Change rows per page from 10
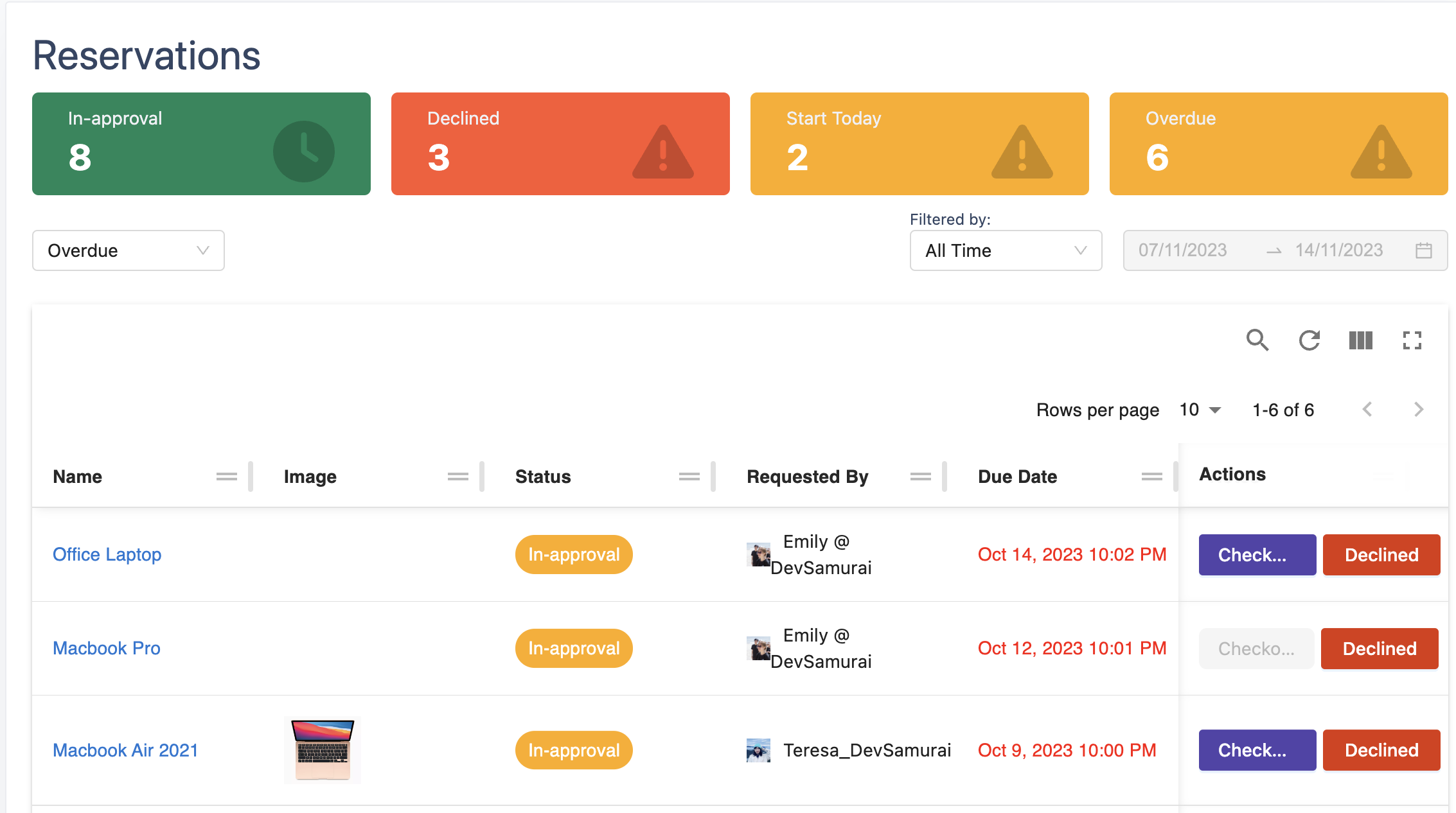 pyautogui.click(x=1200, y=410)
